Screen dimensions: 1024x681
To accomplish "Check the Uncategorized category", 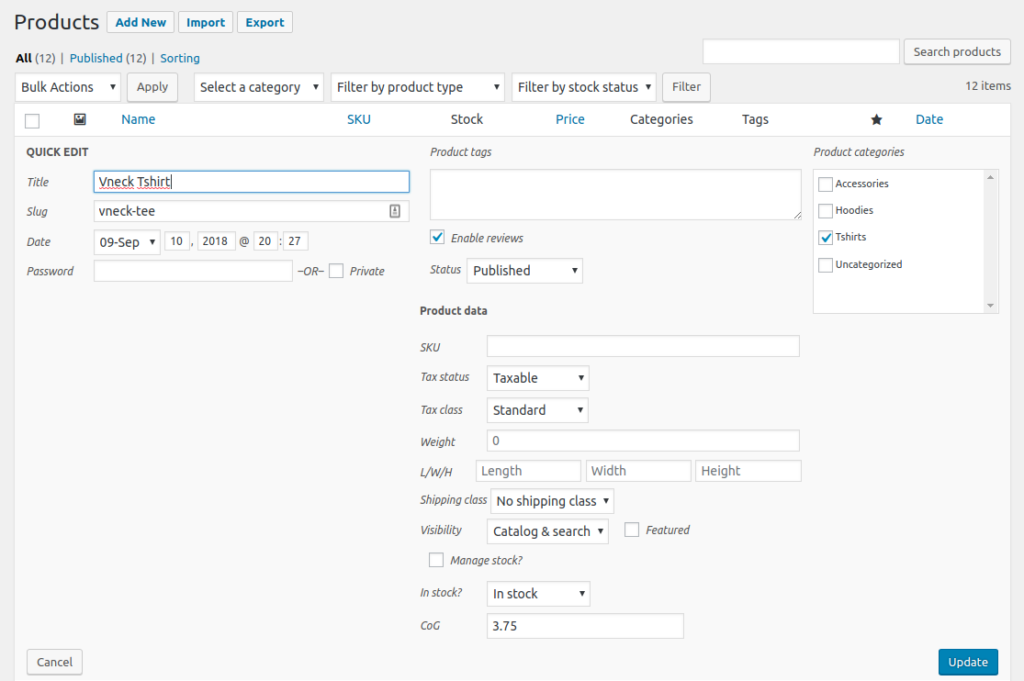I will (825, 264).
